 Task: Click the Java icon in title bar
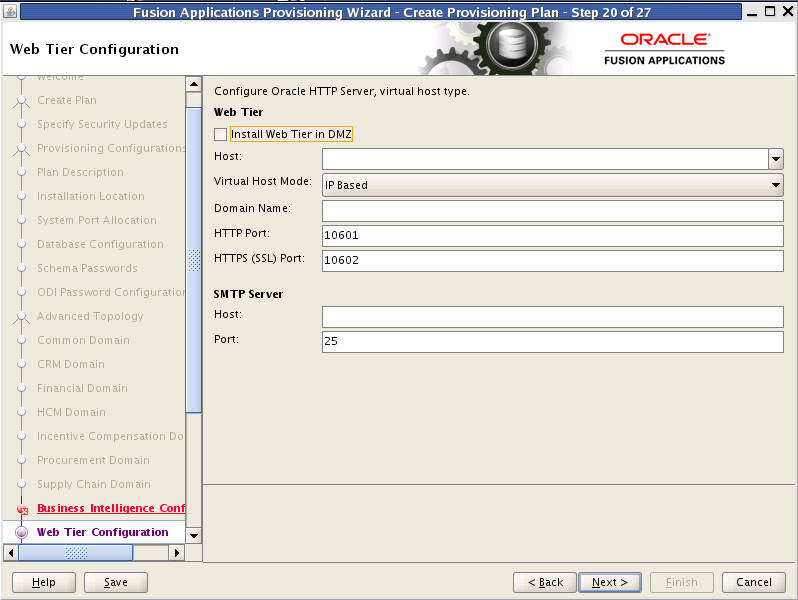(x=10, y=11)
